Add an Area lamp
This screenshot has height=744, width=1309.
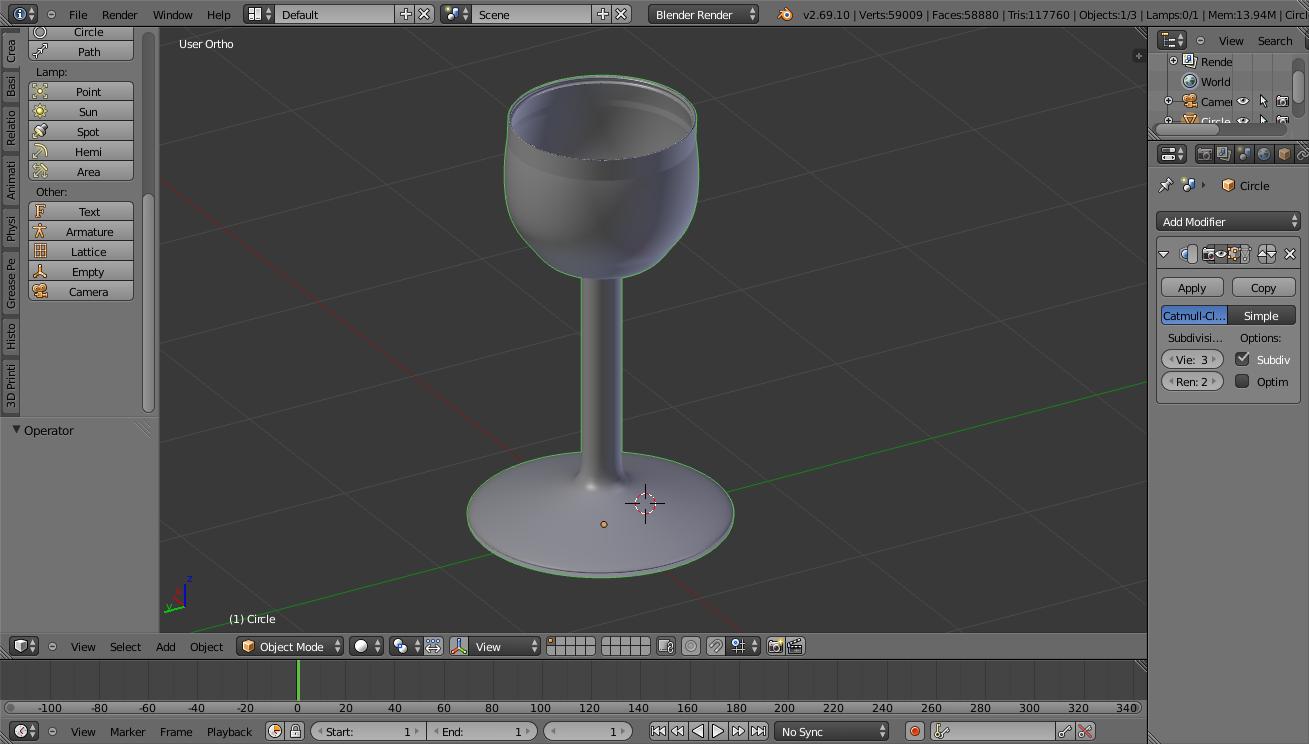[x=81, y=172]
